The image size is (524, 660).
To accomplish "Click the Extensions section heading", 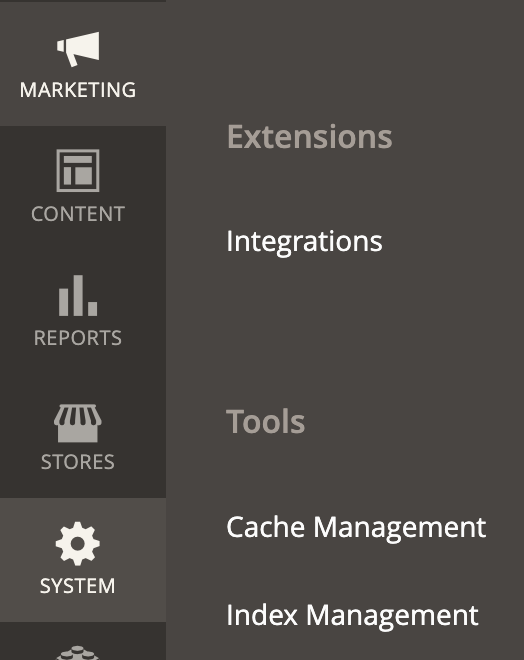I will (x=309, y=137).
